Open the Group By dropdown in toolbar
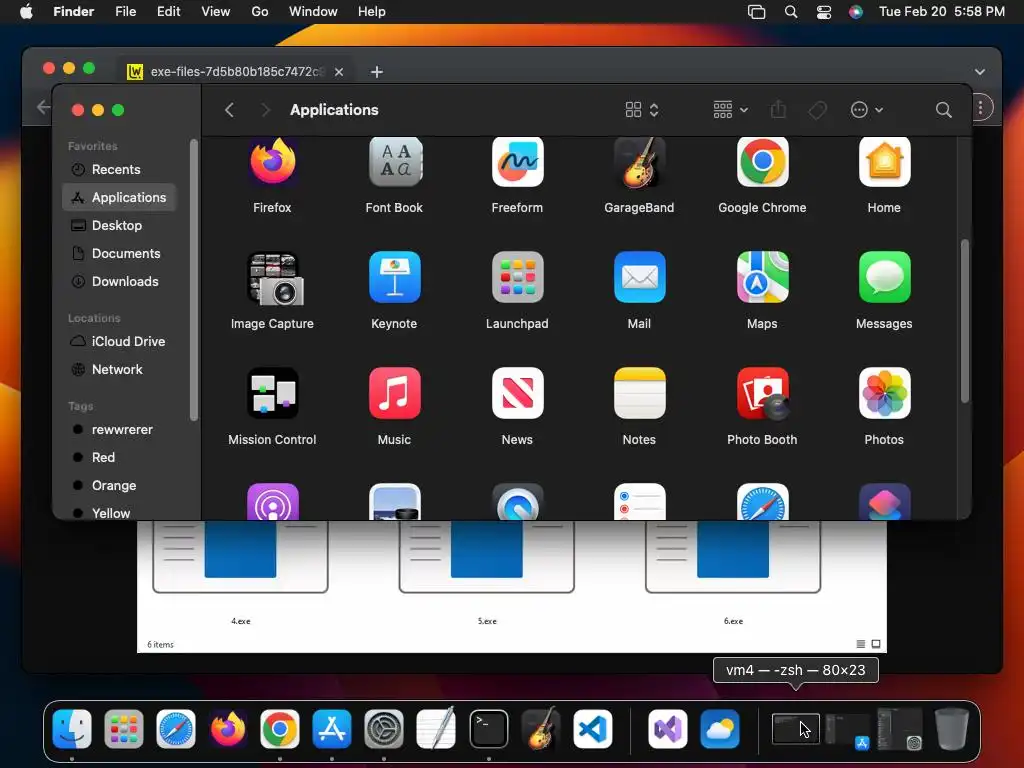 730,110
